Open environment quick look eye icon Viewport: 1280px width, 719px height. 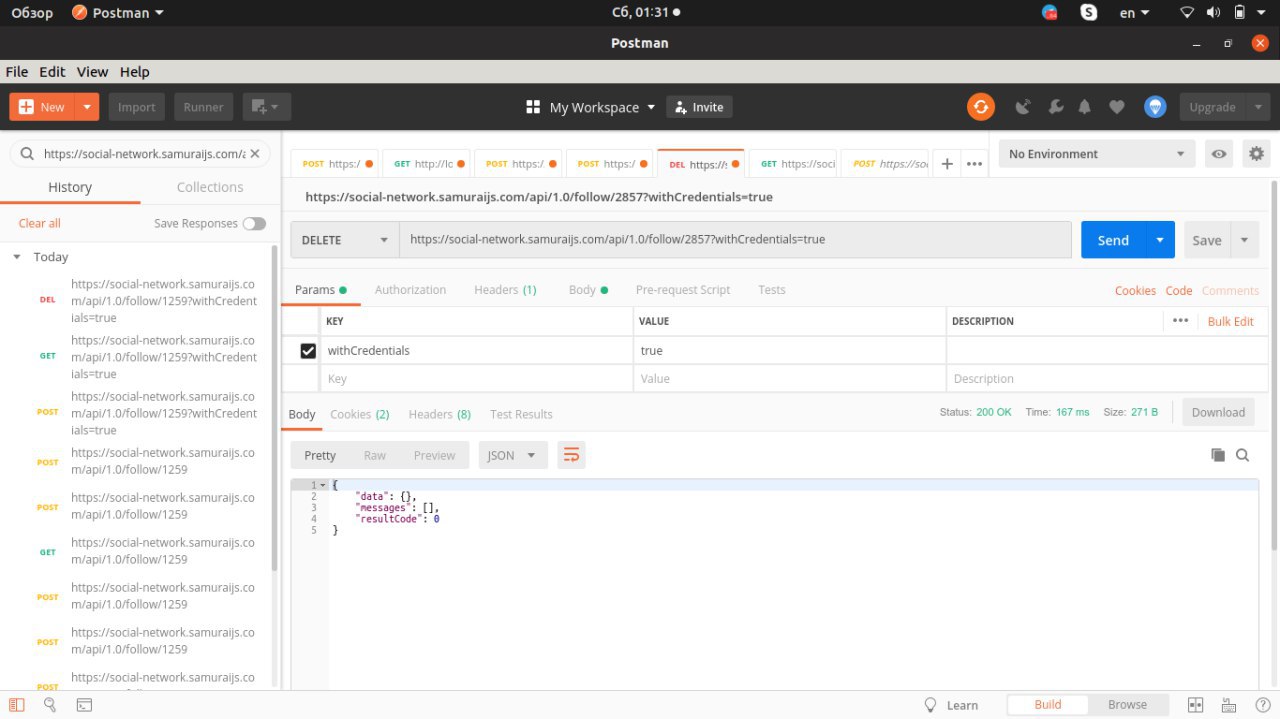(x=1219, y=154)
